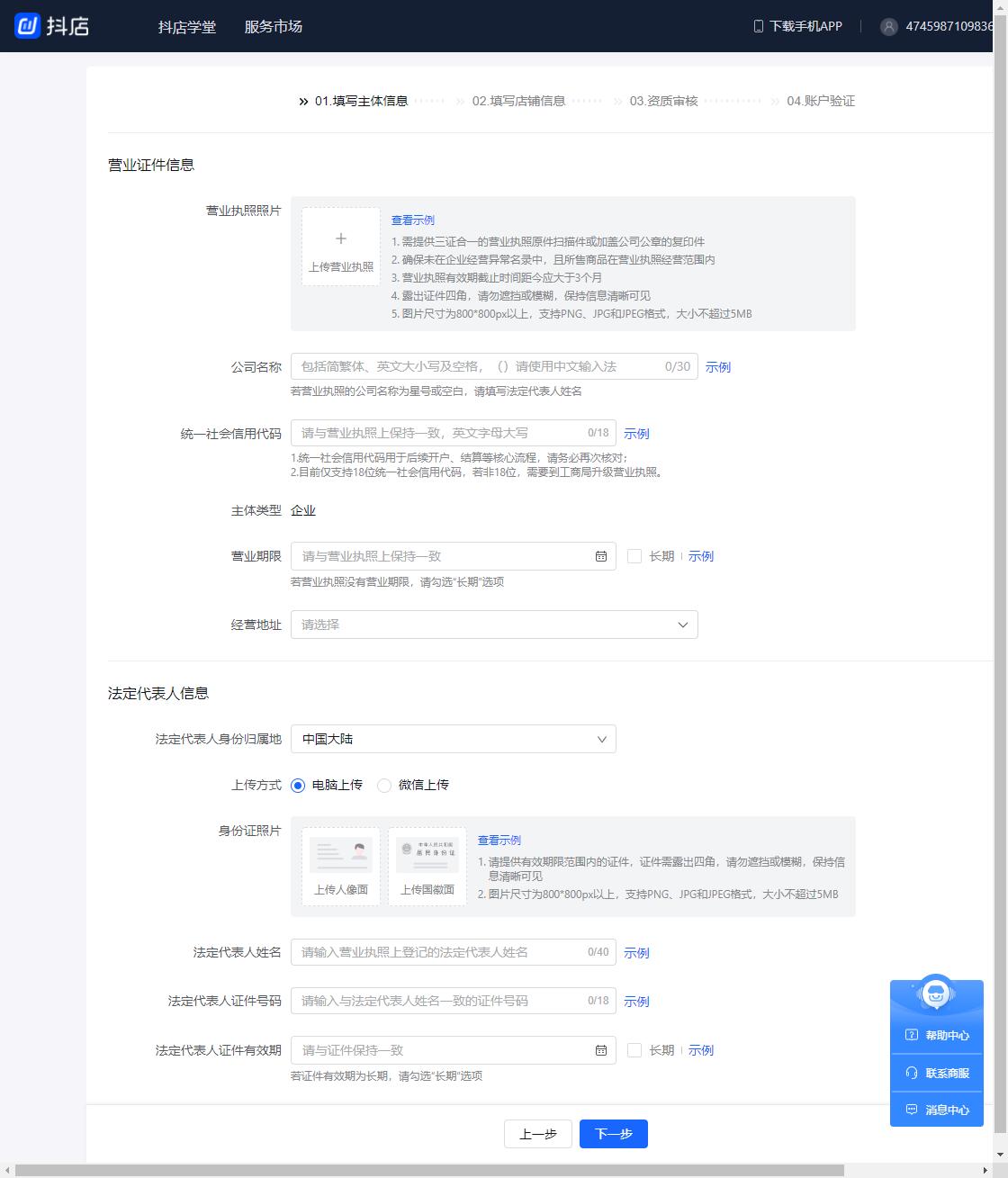Image resolution: width=1008 pixels, height=1178 pixels.
Task: Open the user avatar icon top right
Action: 887,26
